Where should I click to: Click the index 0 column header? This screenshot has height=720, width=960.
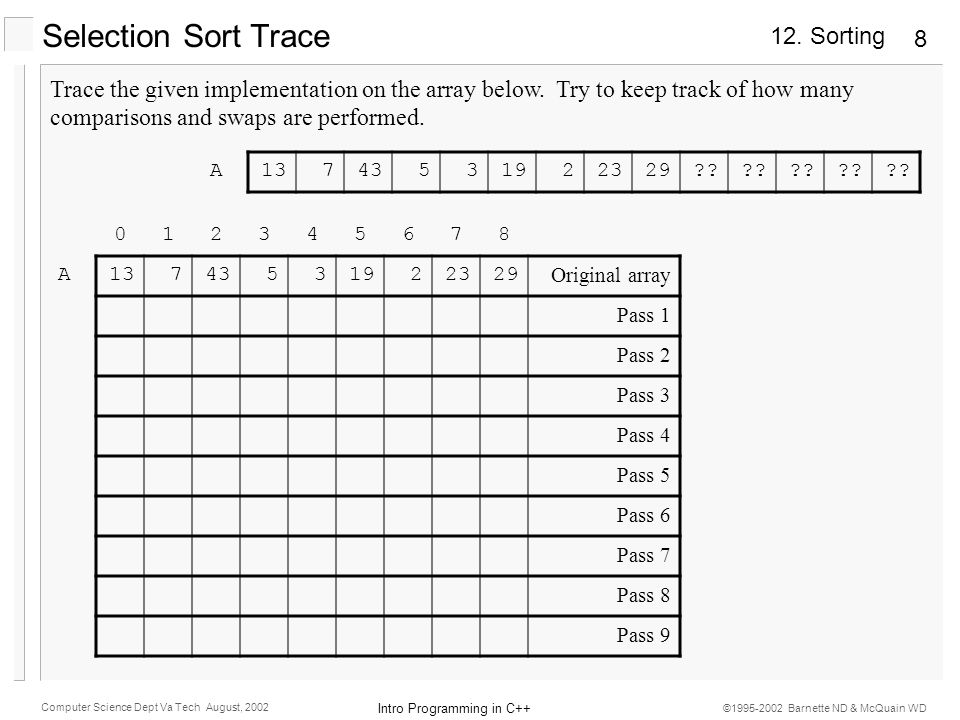[x=120, y=234]
